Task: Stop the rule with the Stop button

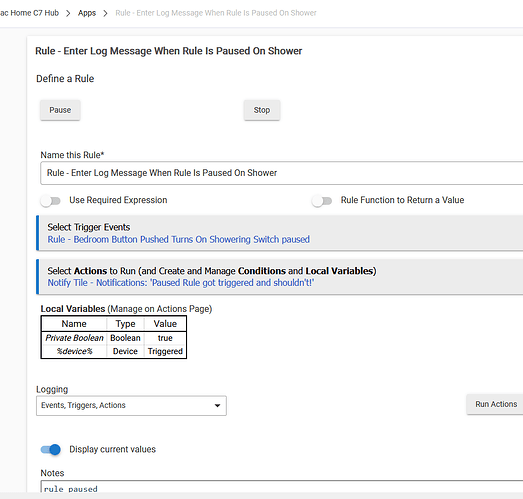Action: pos(262,110)
